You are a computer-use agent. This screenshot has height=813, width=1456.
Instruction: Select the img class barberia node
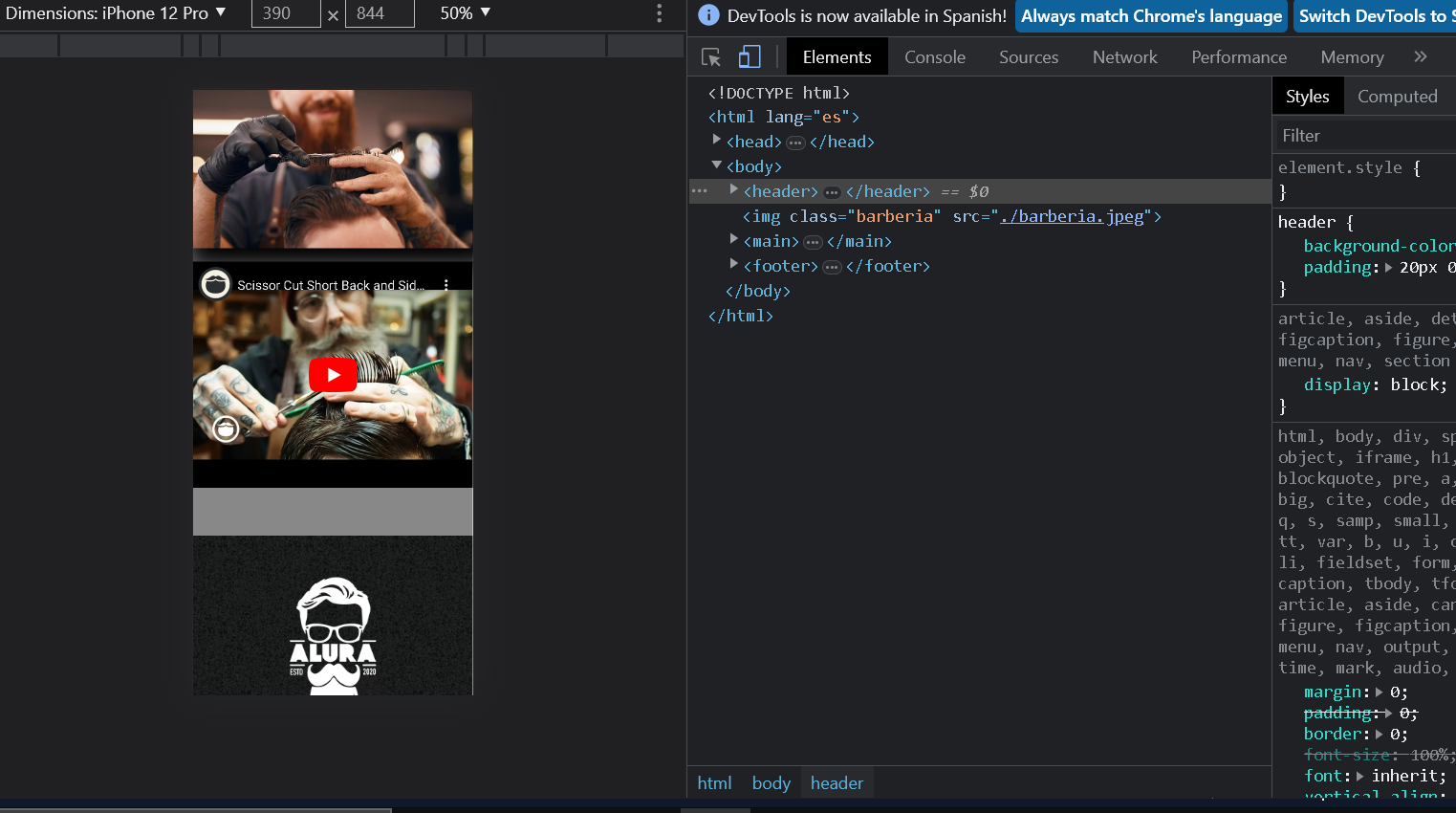point(952,216)
